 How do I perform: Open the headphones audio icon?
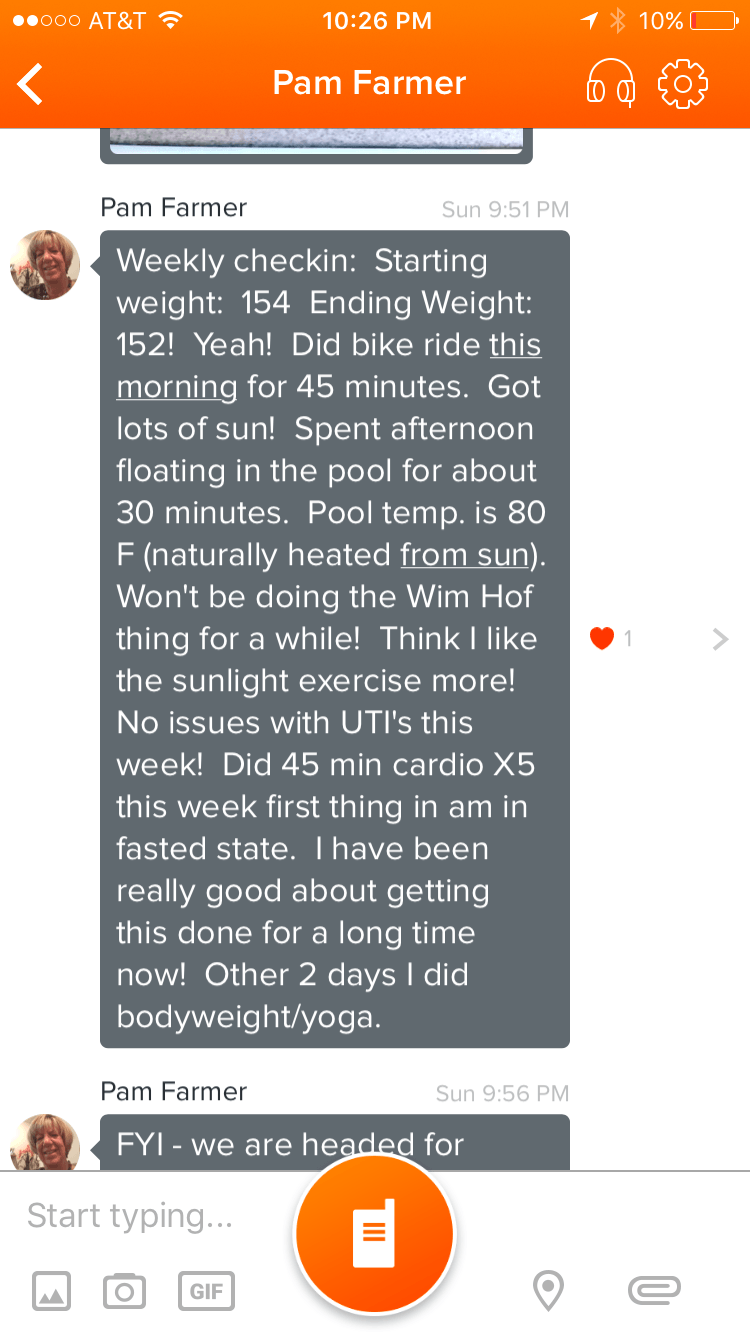click(610, 82)
